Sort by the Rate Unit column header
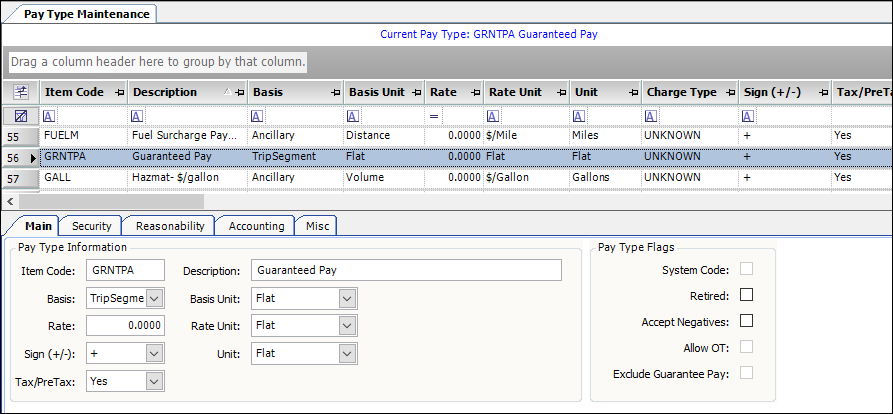 [515, 92]
